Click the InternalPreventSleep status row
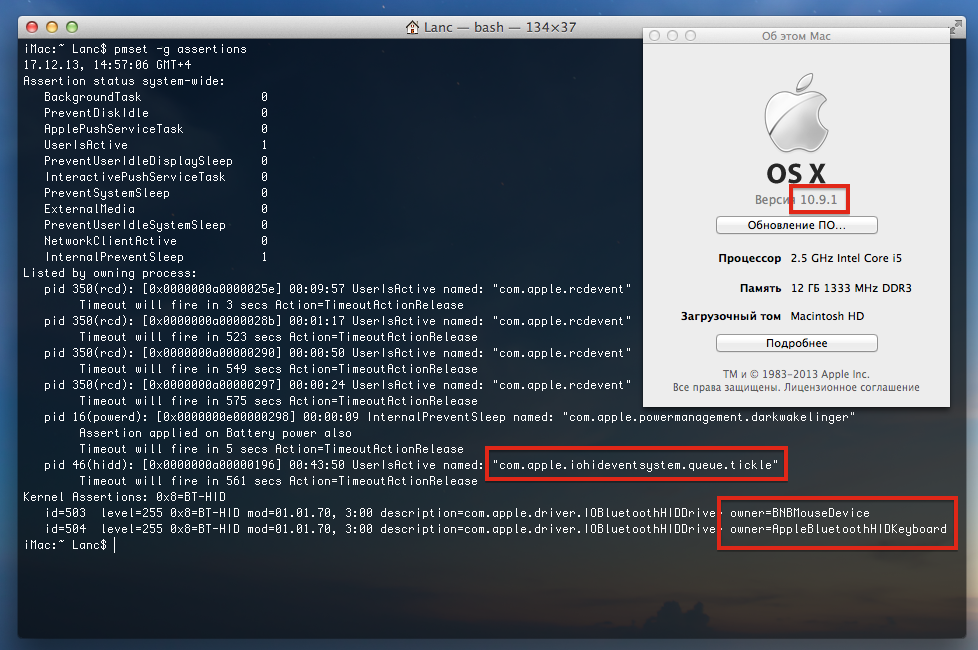This screenshot has width=978, height=650. 155,257
